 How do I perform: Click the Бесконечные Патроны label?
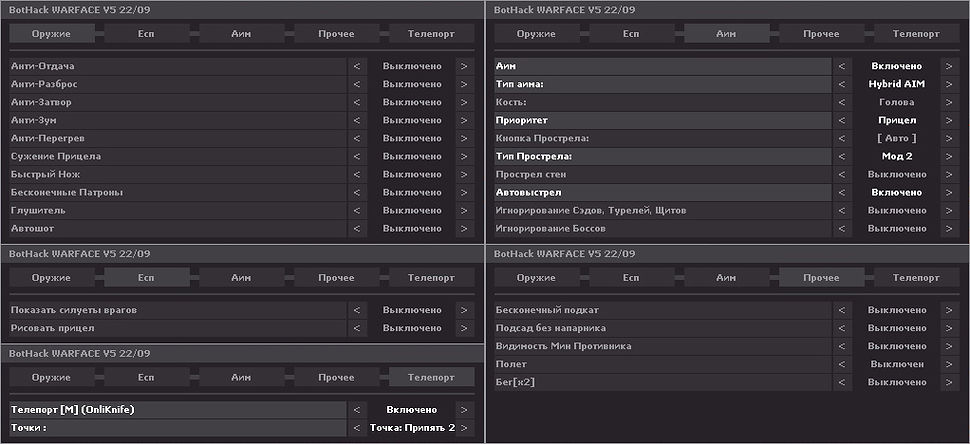coord(67,192)
